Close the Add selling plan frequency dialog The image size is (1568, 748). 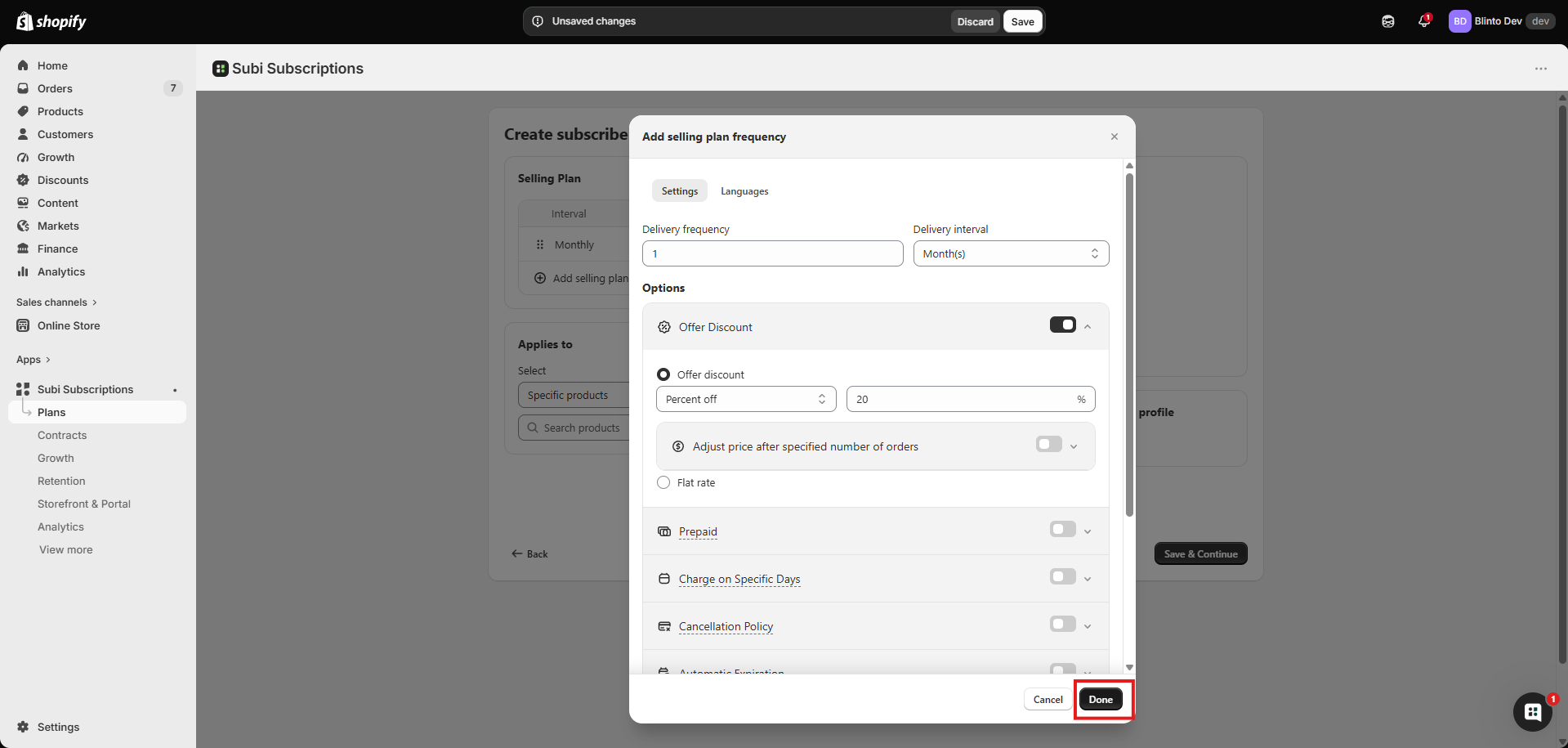pyautogui.click(x=1115, y=137)
